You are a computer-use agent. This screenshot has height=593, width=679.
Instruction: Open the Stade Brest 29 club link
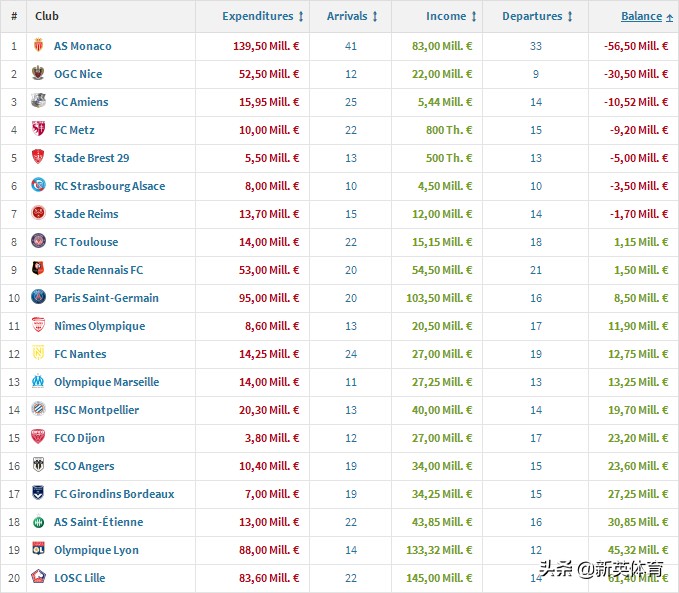tap(91, 158)
